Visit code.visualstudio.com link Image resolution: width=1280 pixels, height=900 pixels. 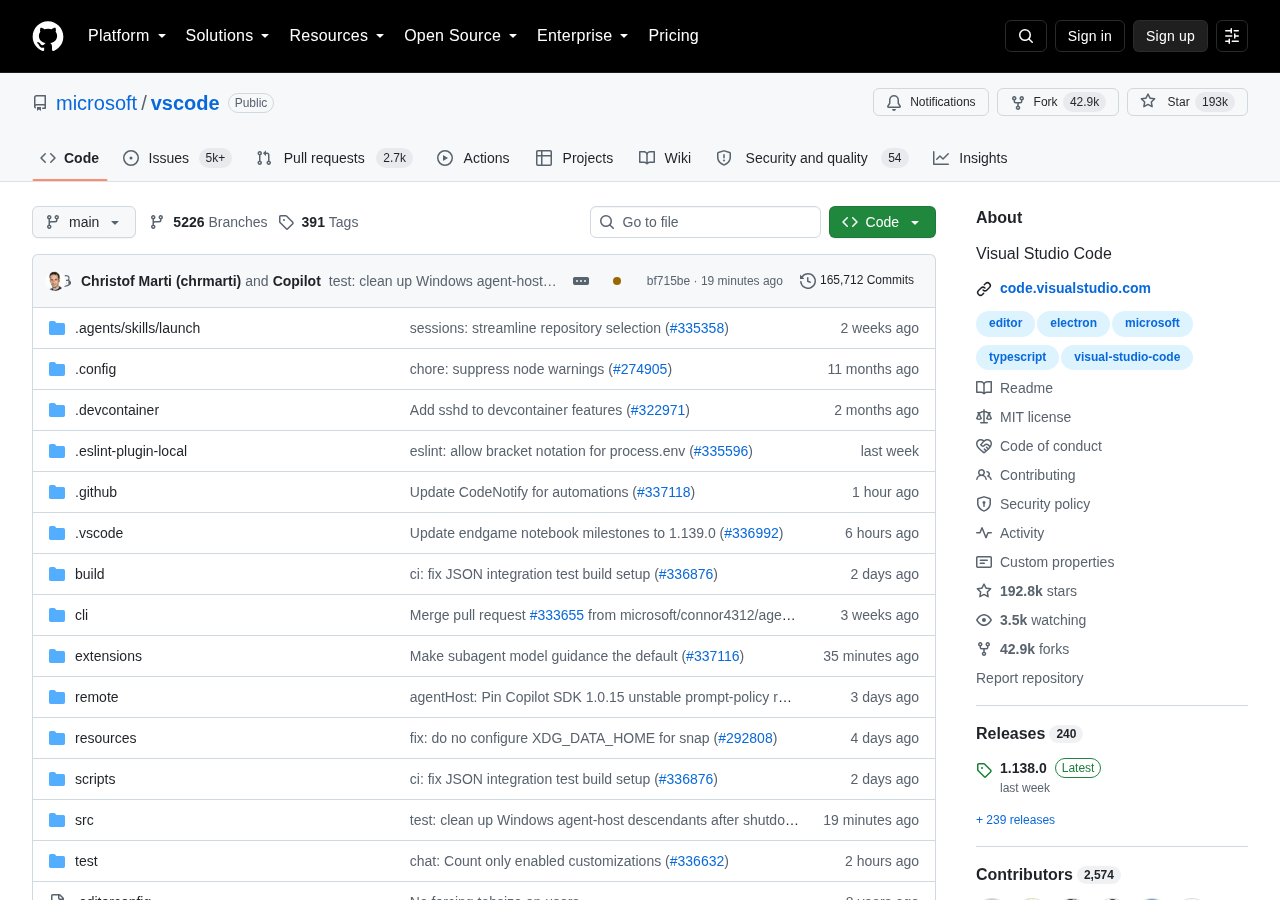tap(1075, 288)
